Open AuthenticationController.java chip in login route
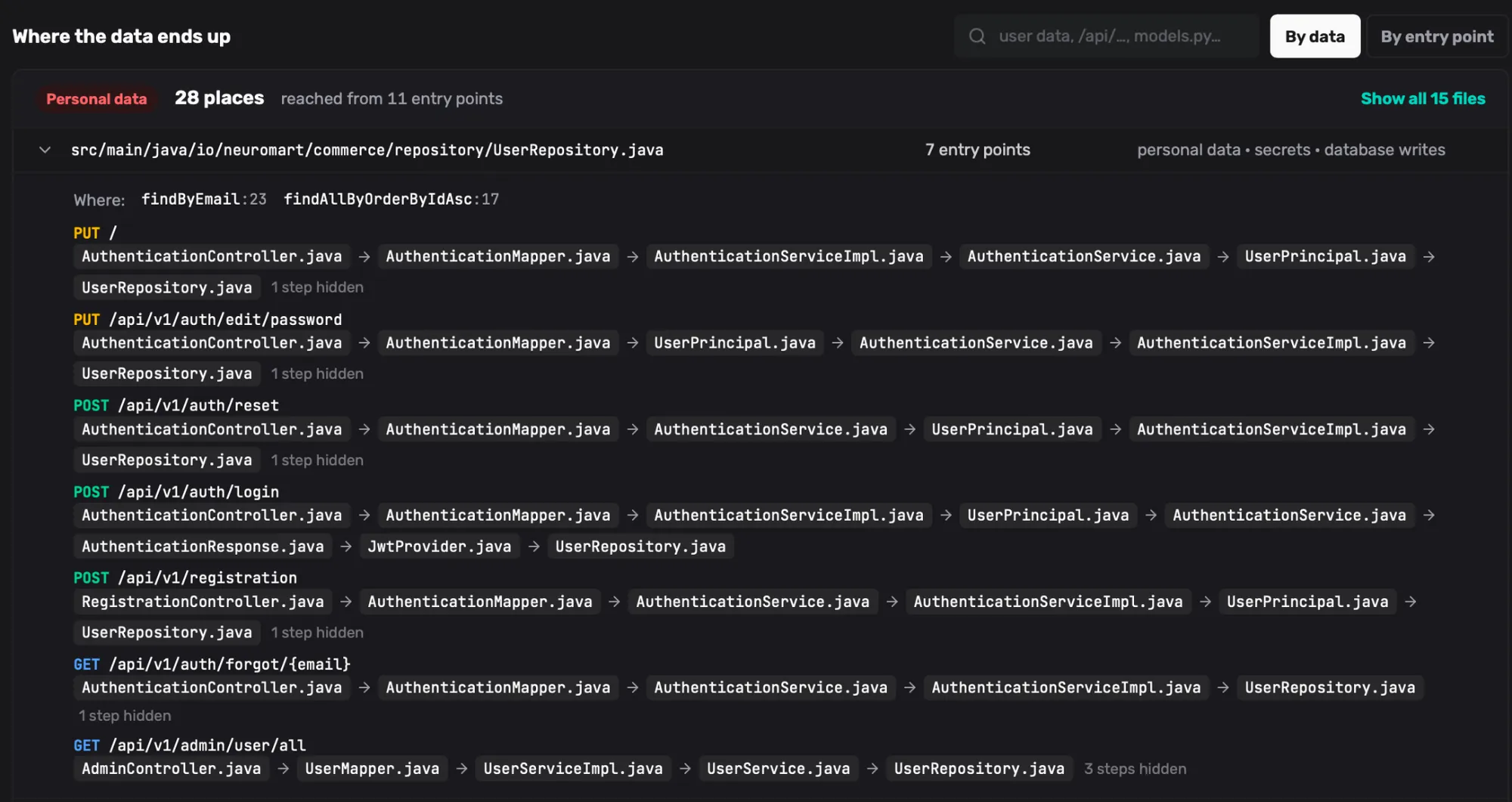Viewport: 1512px width, 802px height. click(212, 516)
